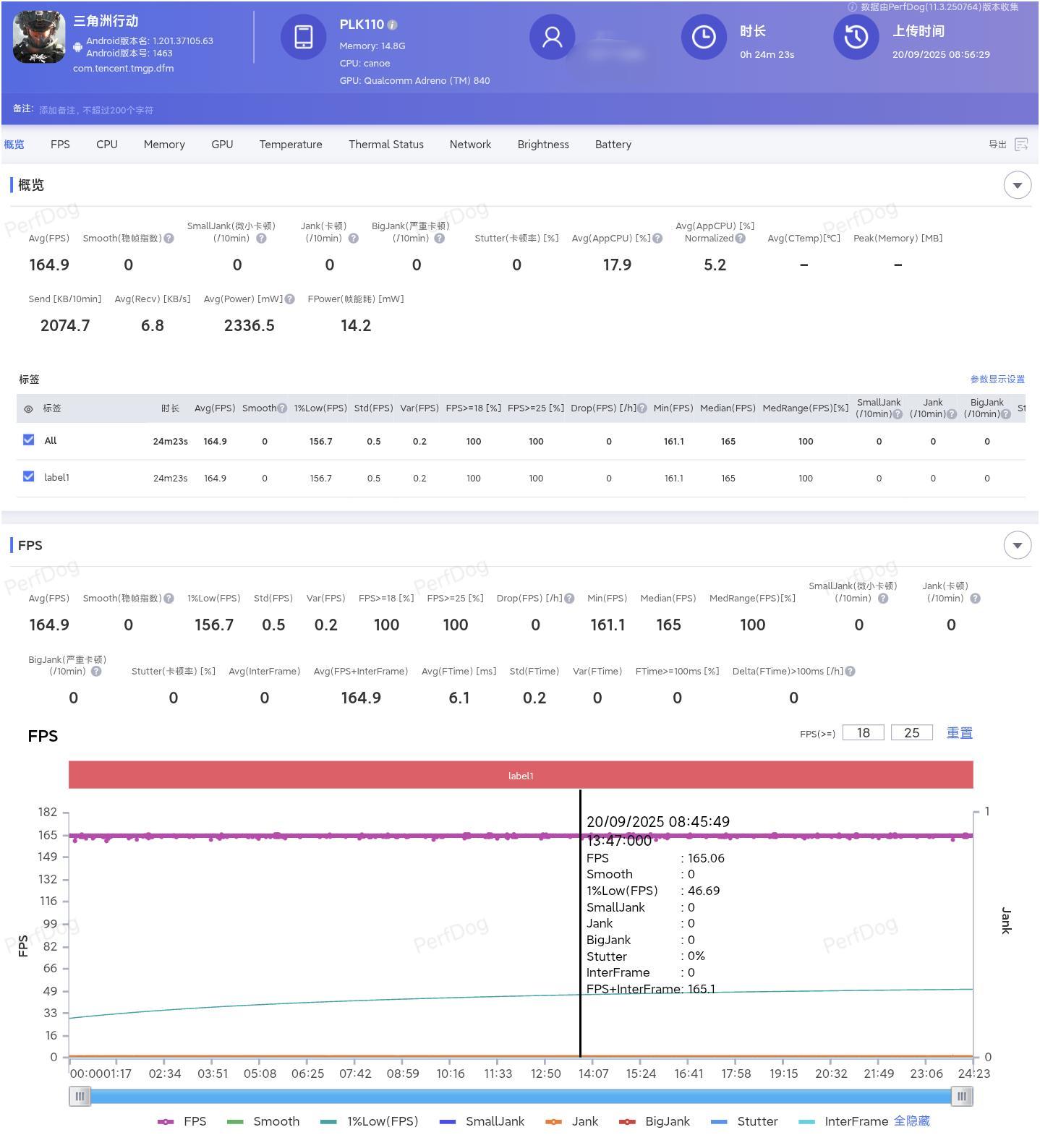Click the user profile icon

tap(553, 37)
